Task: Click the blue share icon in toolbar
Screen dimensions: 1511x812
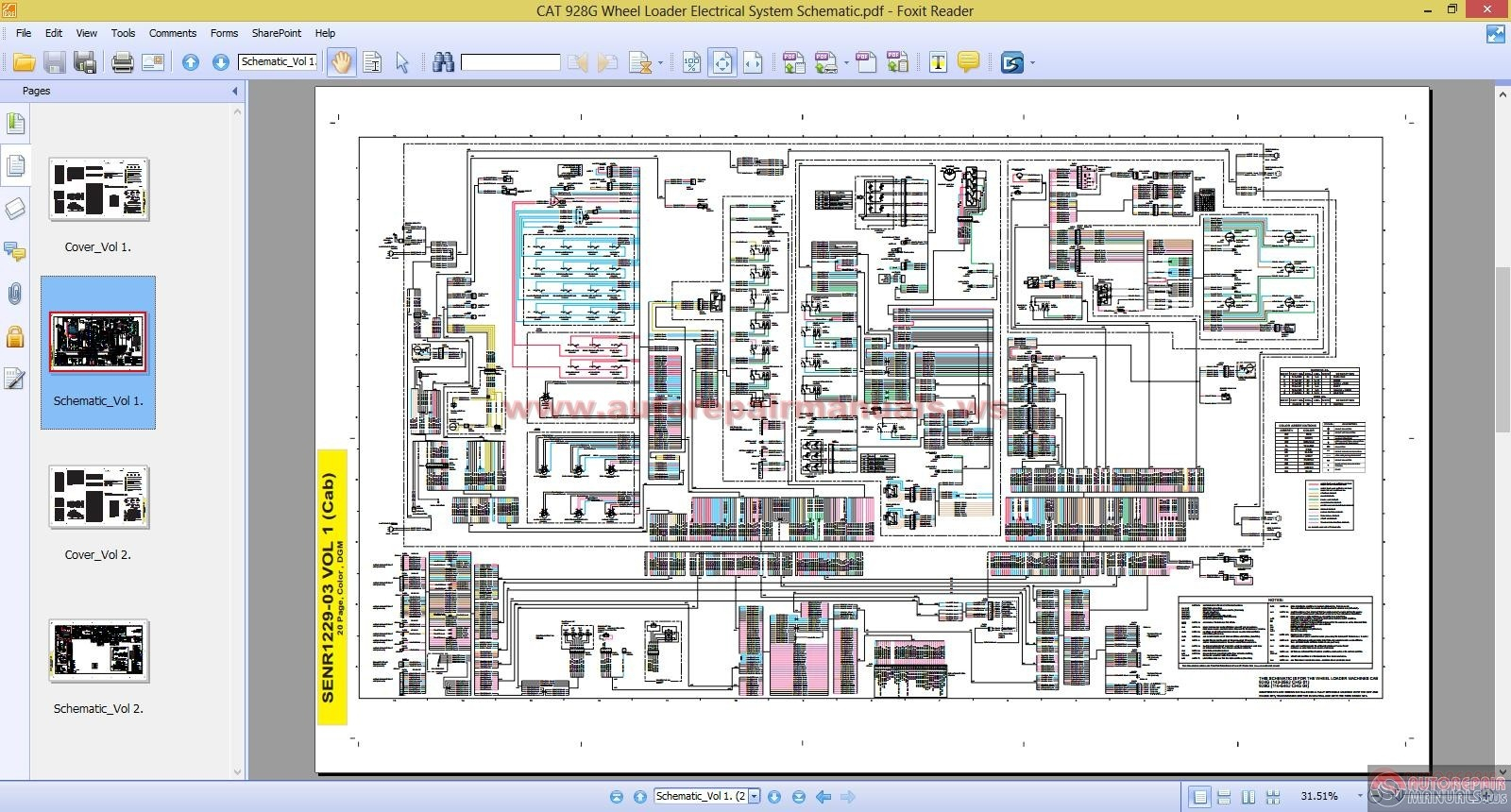Action: point(1012,63)
